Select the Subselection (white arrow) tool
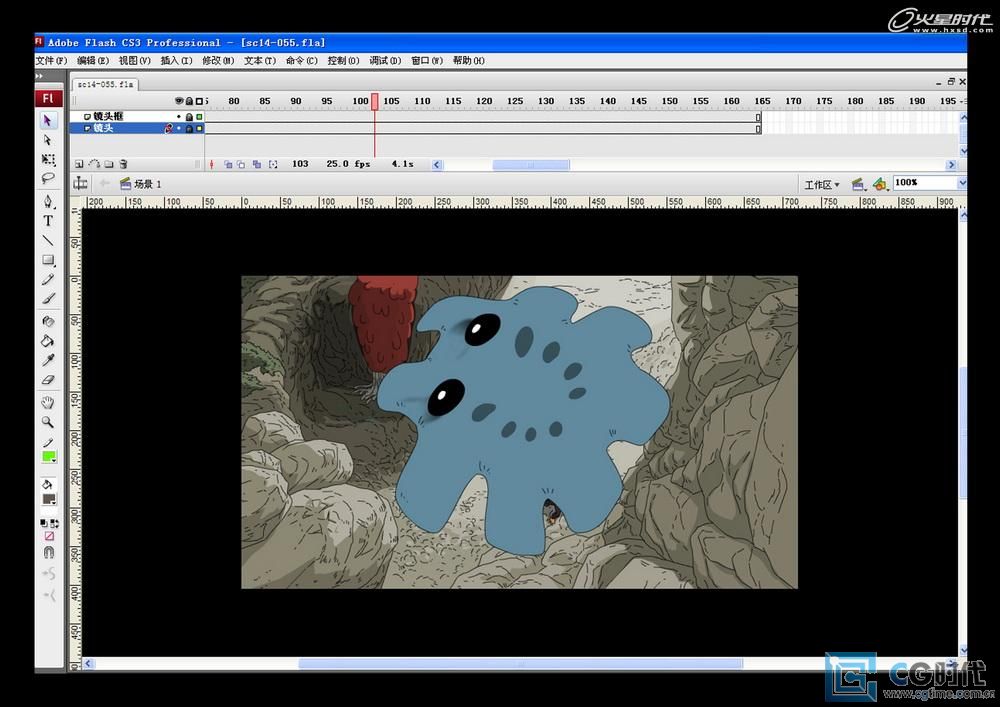The height and width of the screenshot is (707, 1000). click(x=47, y=140)
